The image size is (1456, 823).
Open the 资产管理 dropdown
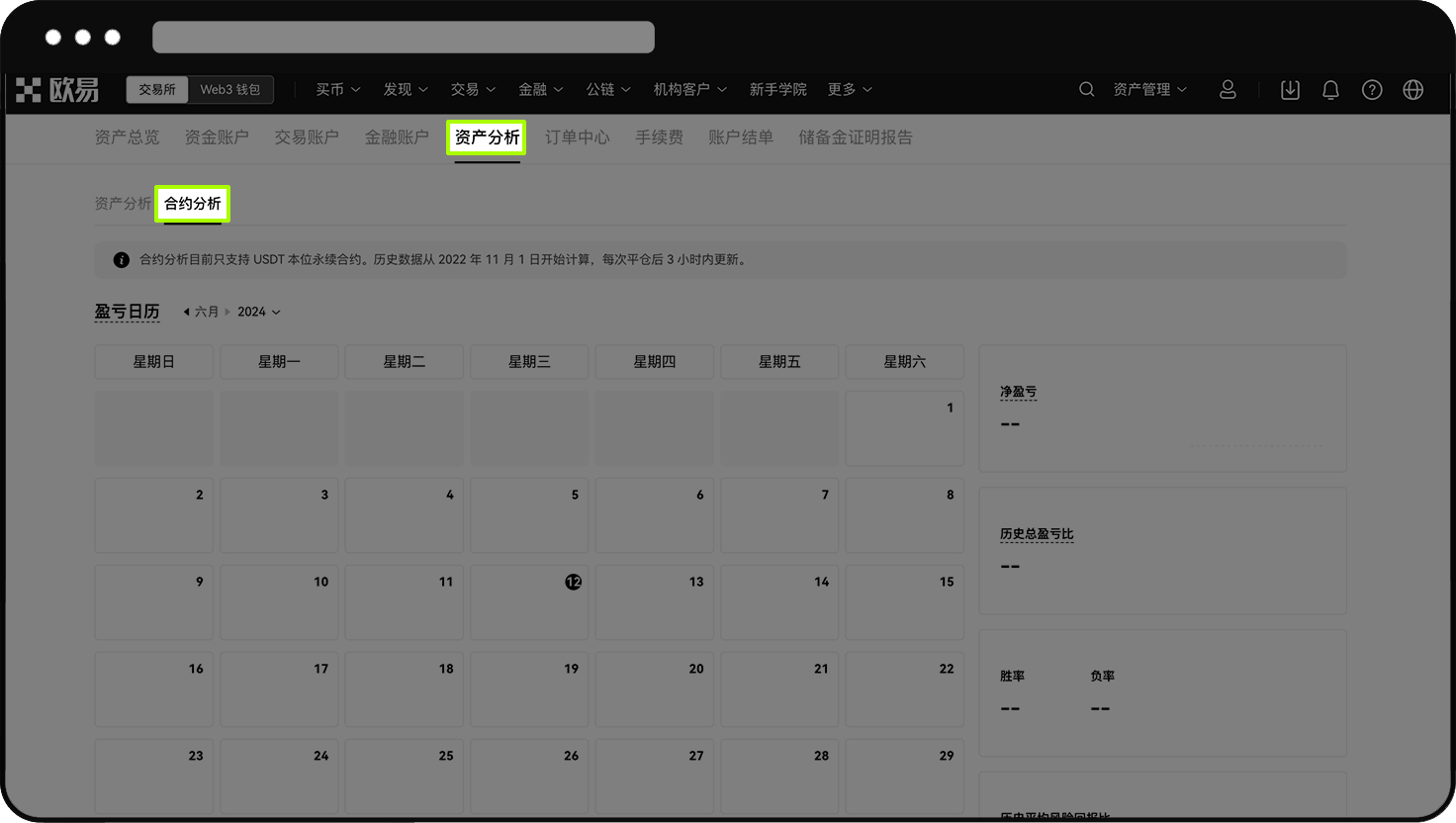pyautogui.click(x=1148, y=89)
